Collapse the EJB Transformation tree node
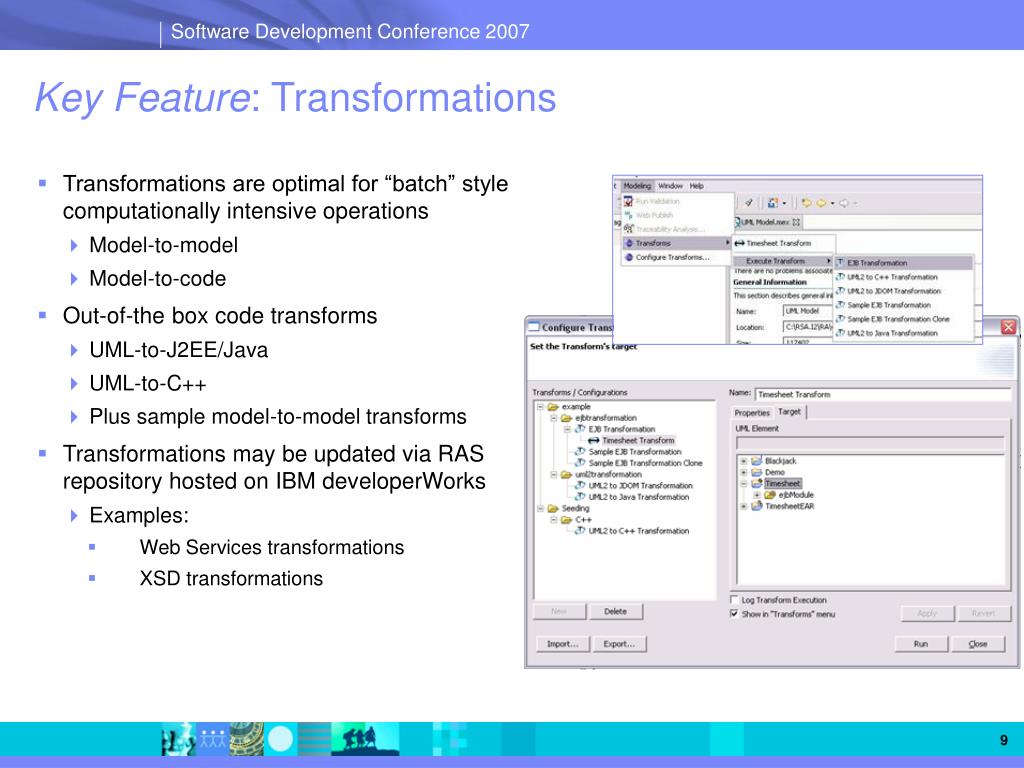1024x768 pixels. coord(567,429)
